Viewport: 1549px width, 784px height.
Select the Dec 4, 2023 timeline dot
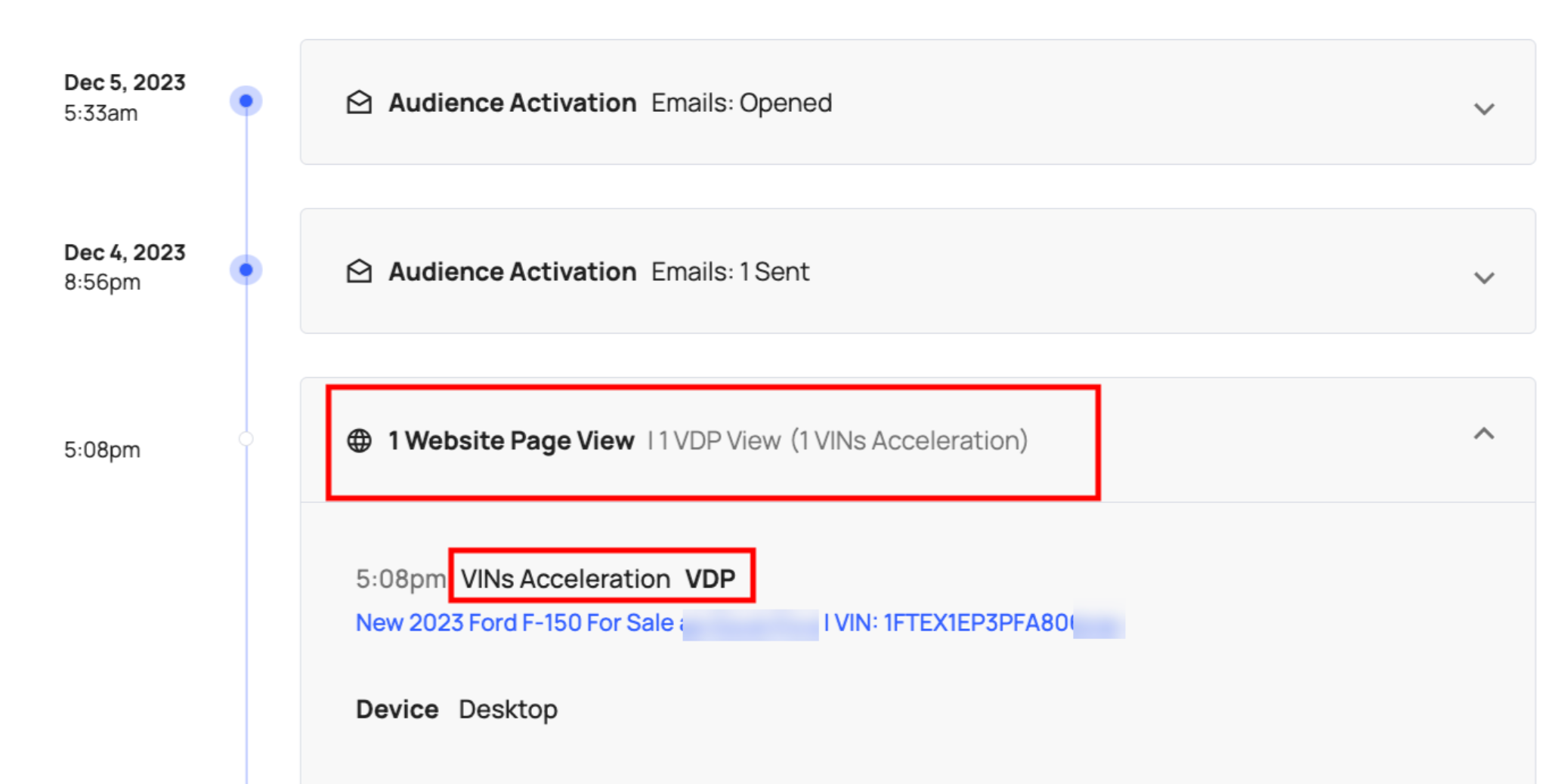coord(246,270)
